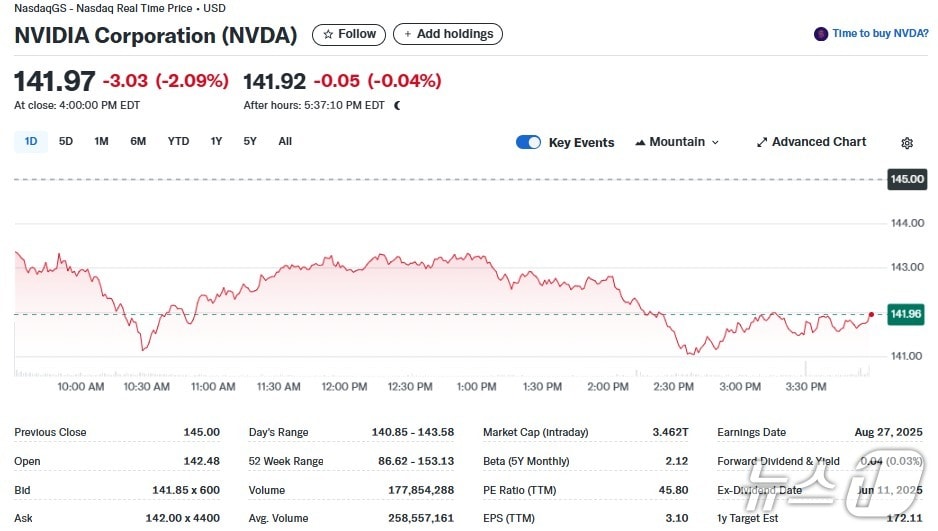938x531 pixels.
Task: Open chart settings gear icon
Action: tap(907, 143)
